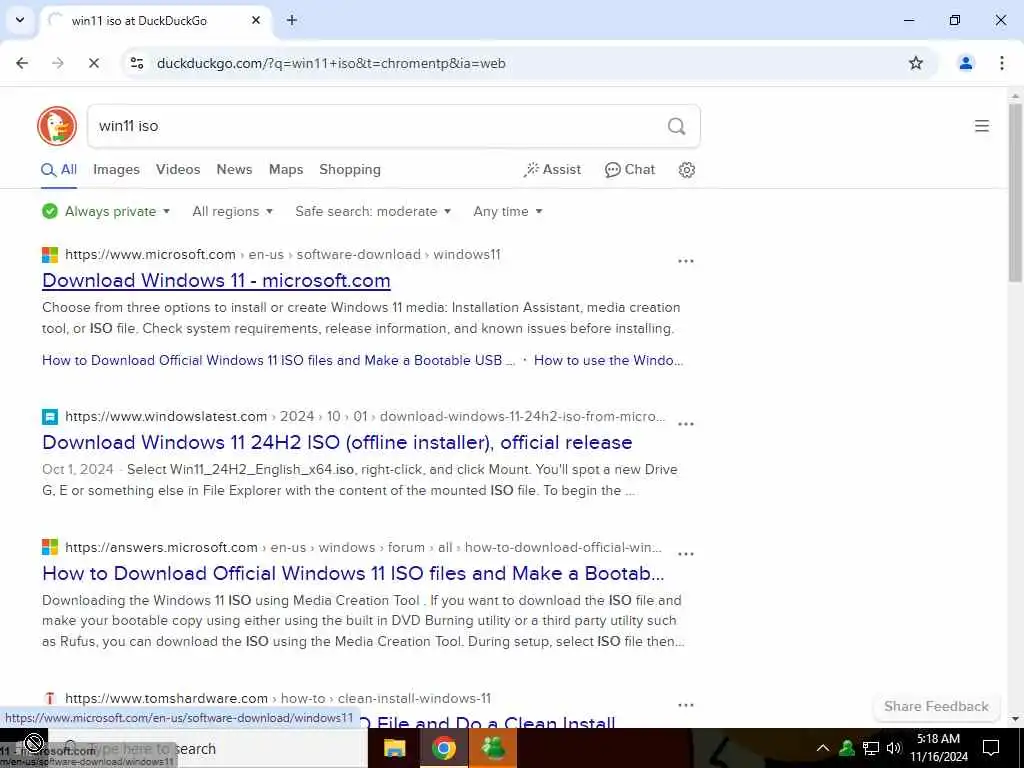Click the Share Feedback button

[936, 707]
